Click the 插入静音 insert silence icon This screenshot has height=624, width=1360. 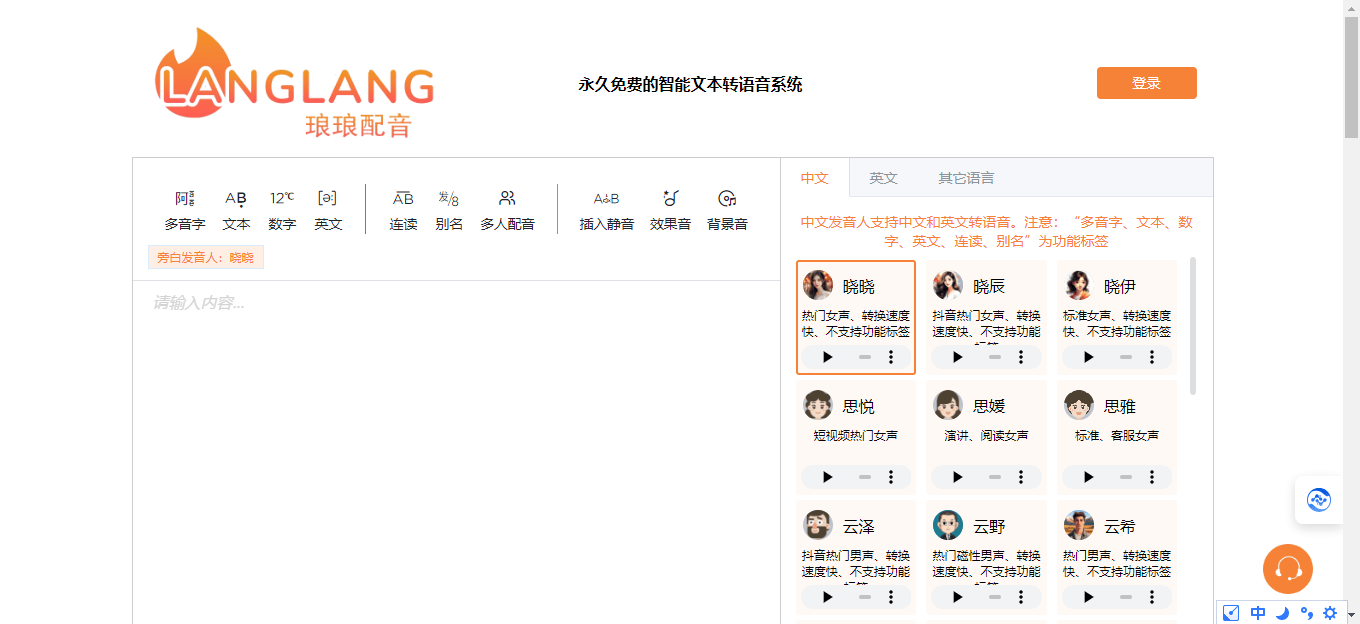(x=606, y=199)
